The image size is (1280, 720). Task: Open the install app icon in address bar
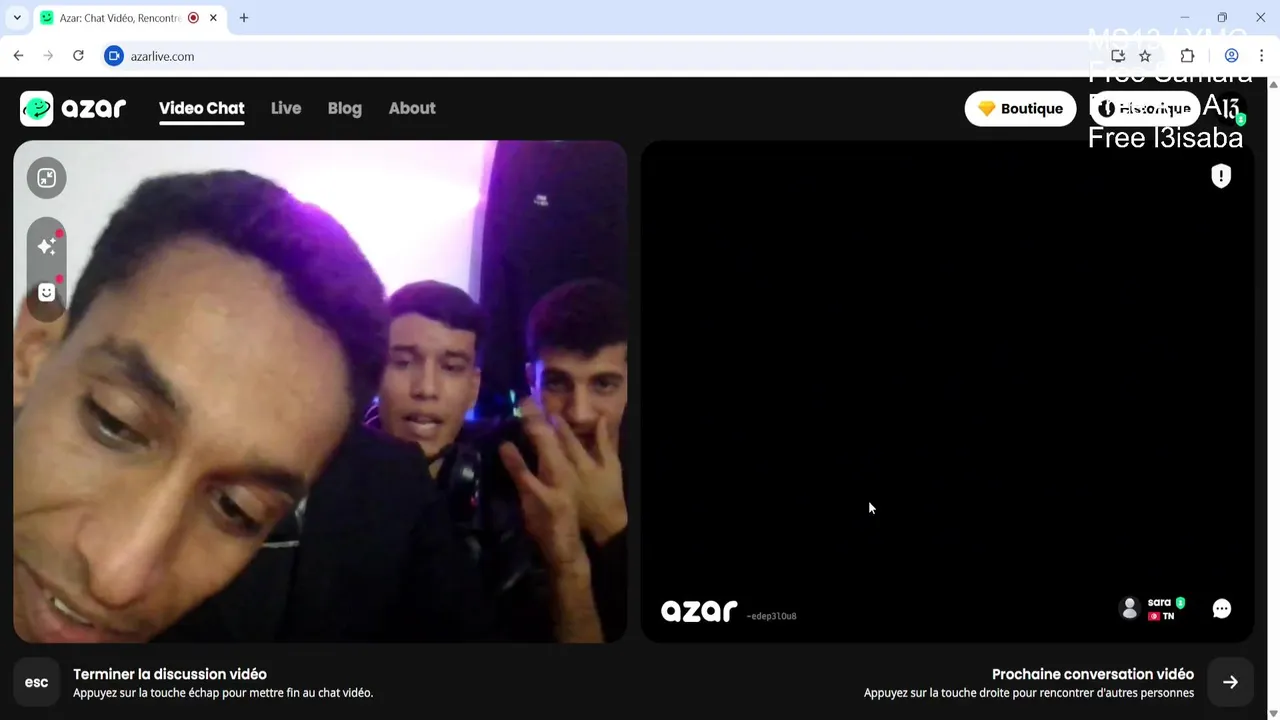coord(1118,56)
